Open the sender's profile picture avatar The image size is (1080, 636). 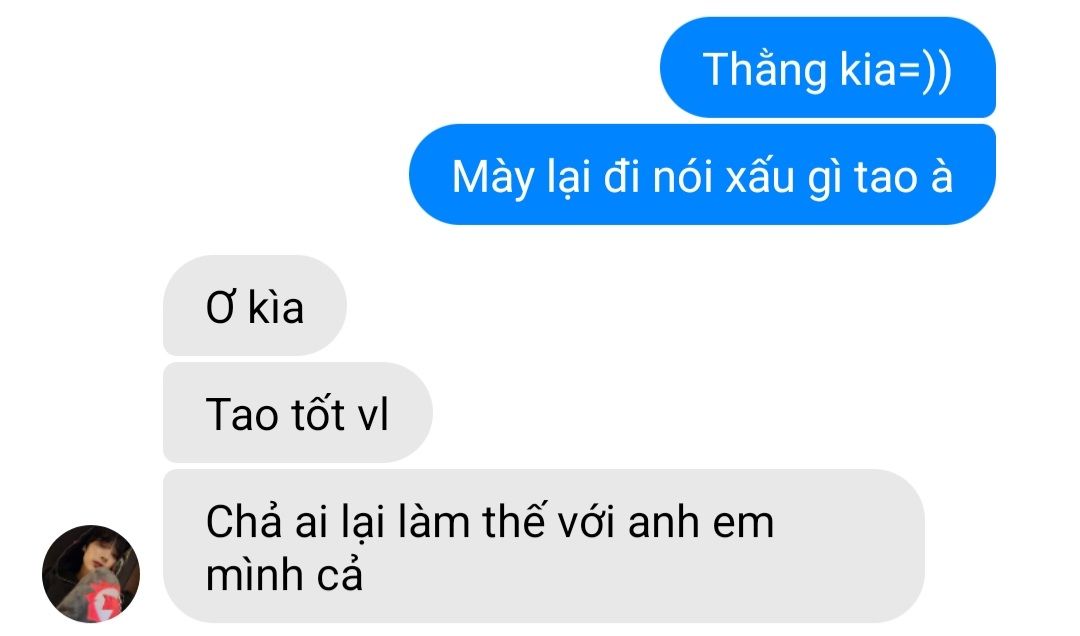click(91, 573)
